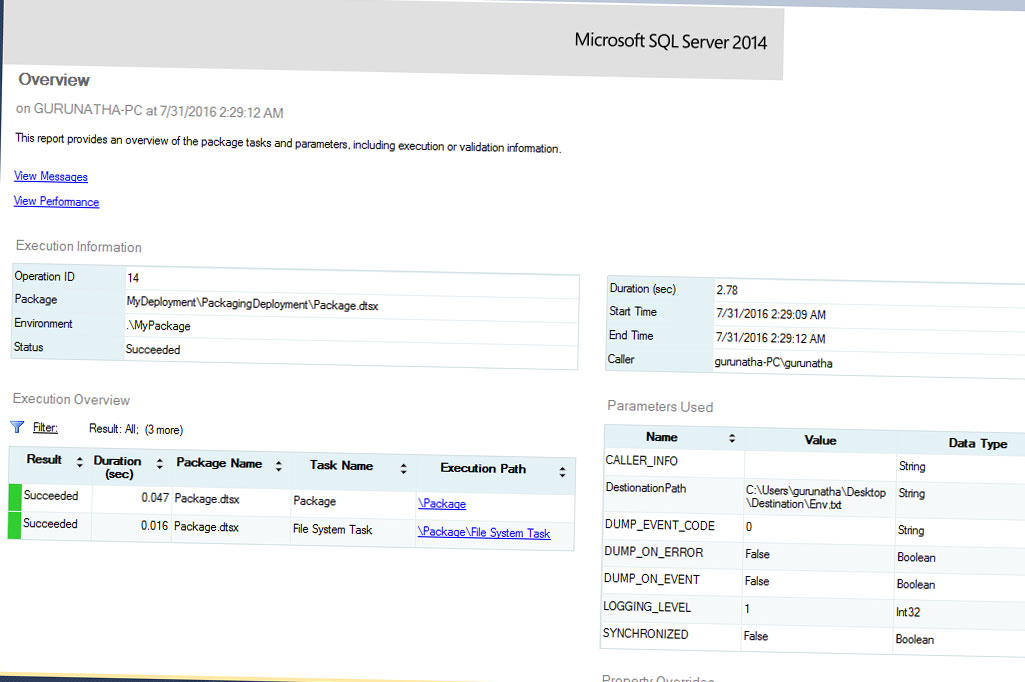
Task: Select the Duration value 2.78
Action: point(727,290)
